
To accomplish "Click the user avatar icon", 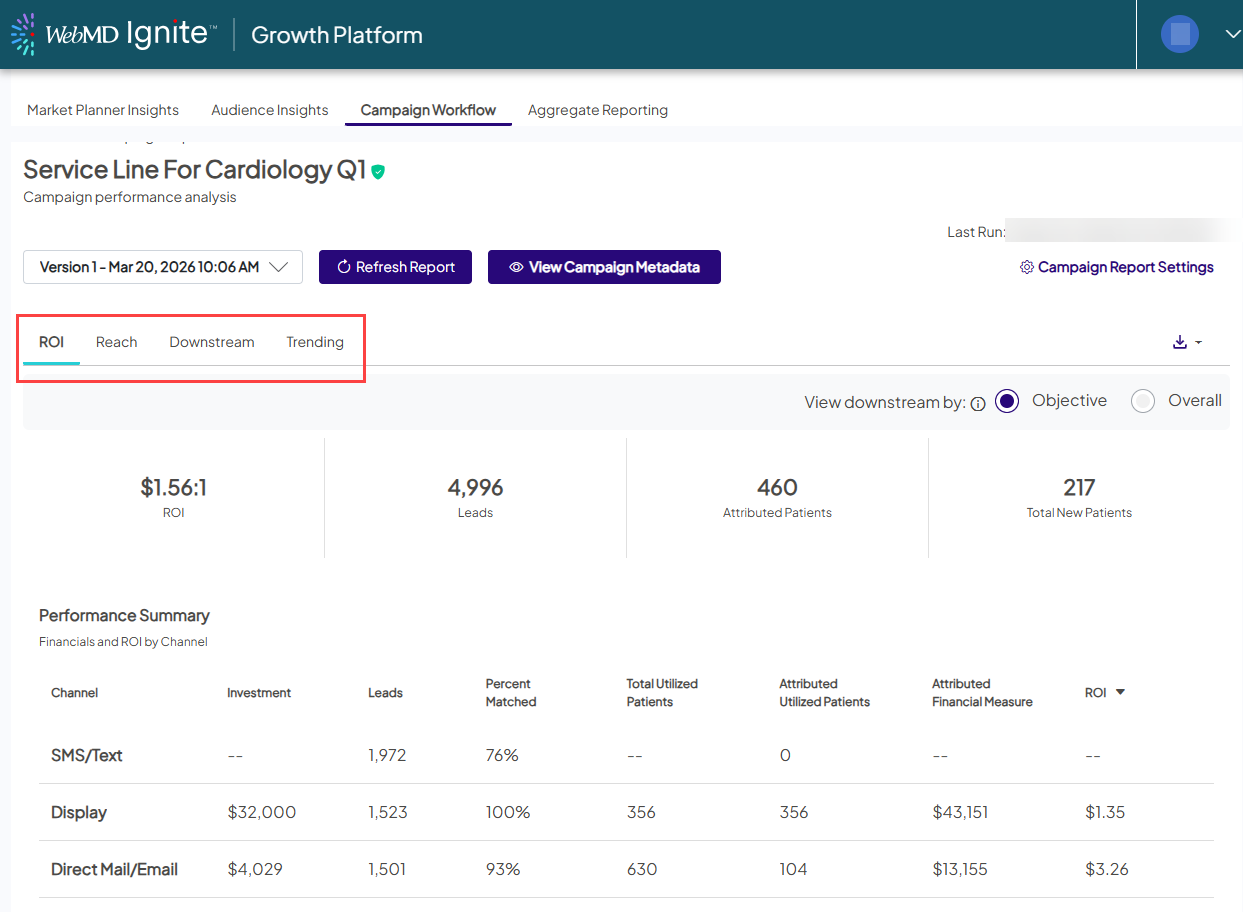I will [x=1179, y=34].
